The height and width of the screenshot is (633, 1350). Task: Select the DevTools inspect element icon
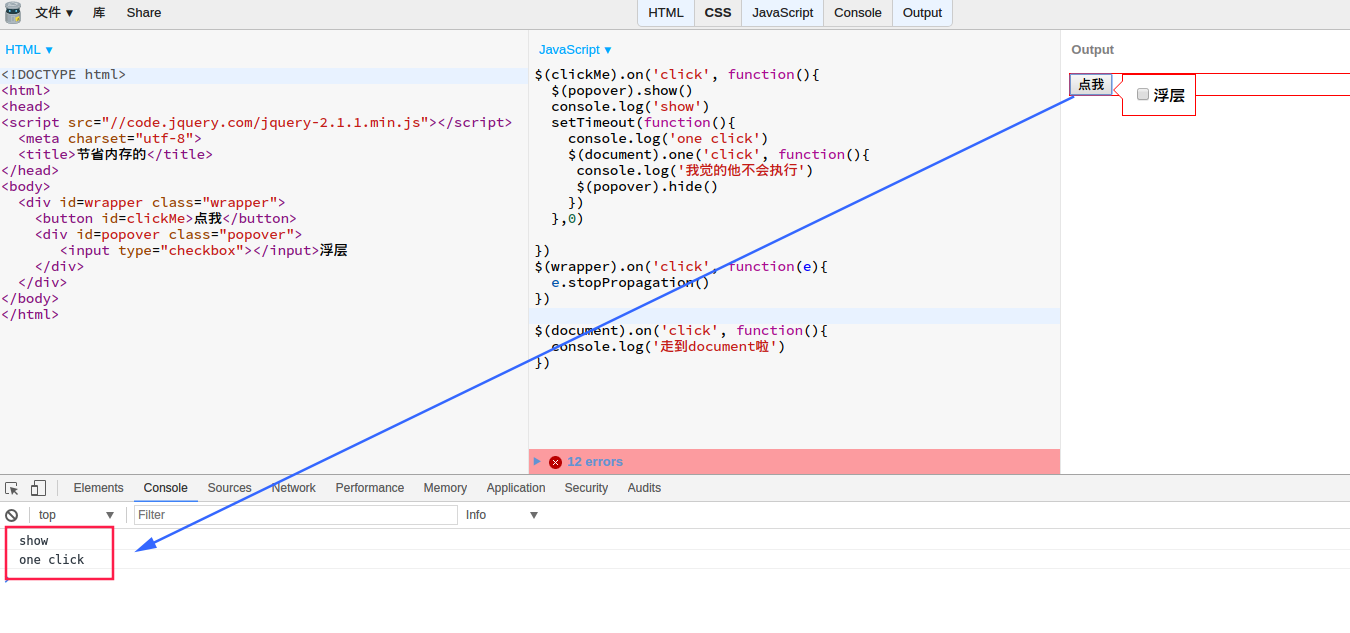pos(12,488)
